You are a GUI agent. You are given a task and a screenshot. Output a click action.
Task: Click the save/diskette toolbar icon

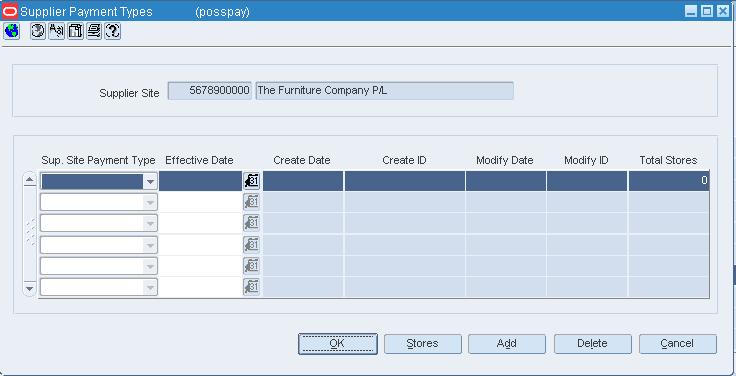pos(76,31)
